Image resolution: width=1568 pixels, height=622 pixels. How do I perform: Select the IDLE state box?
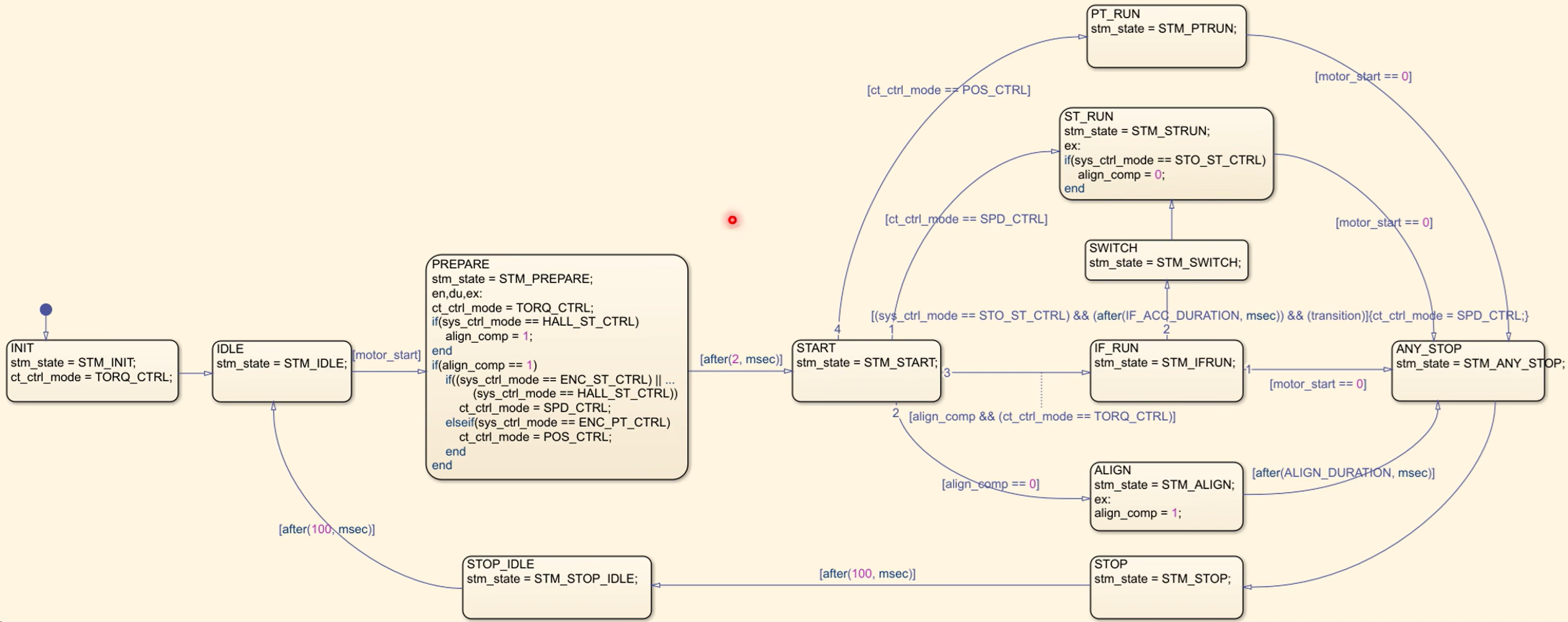[x=281, y=371]
